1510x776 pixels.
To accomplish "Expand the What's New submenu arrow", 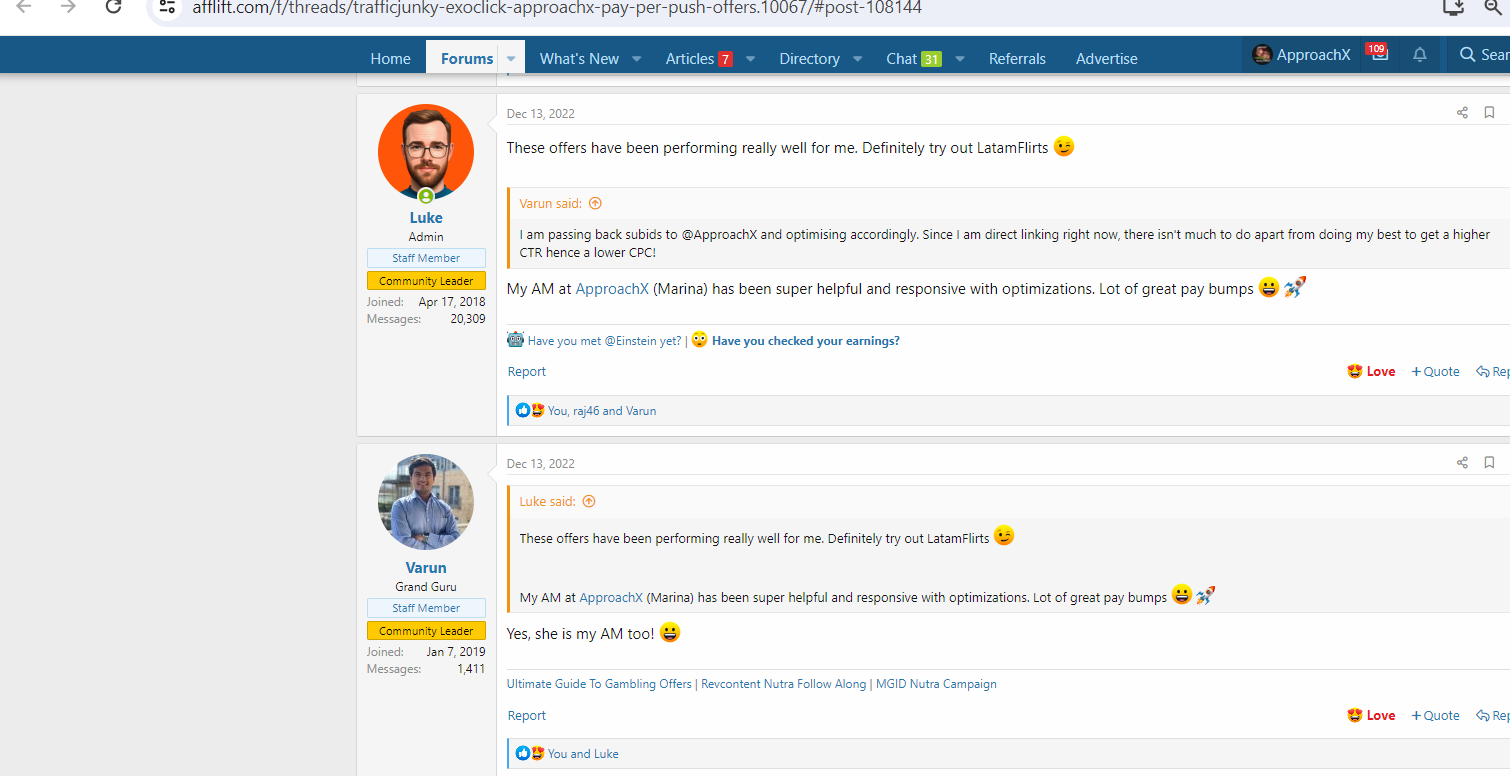I will (x=637, y=58).
